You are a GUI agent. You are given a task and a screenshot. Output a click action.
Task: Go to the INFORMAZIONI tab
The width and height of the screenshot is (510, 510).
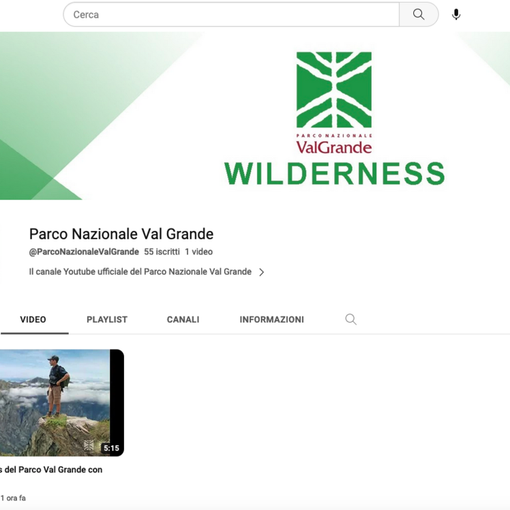(x=272, y=319)
